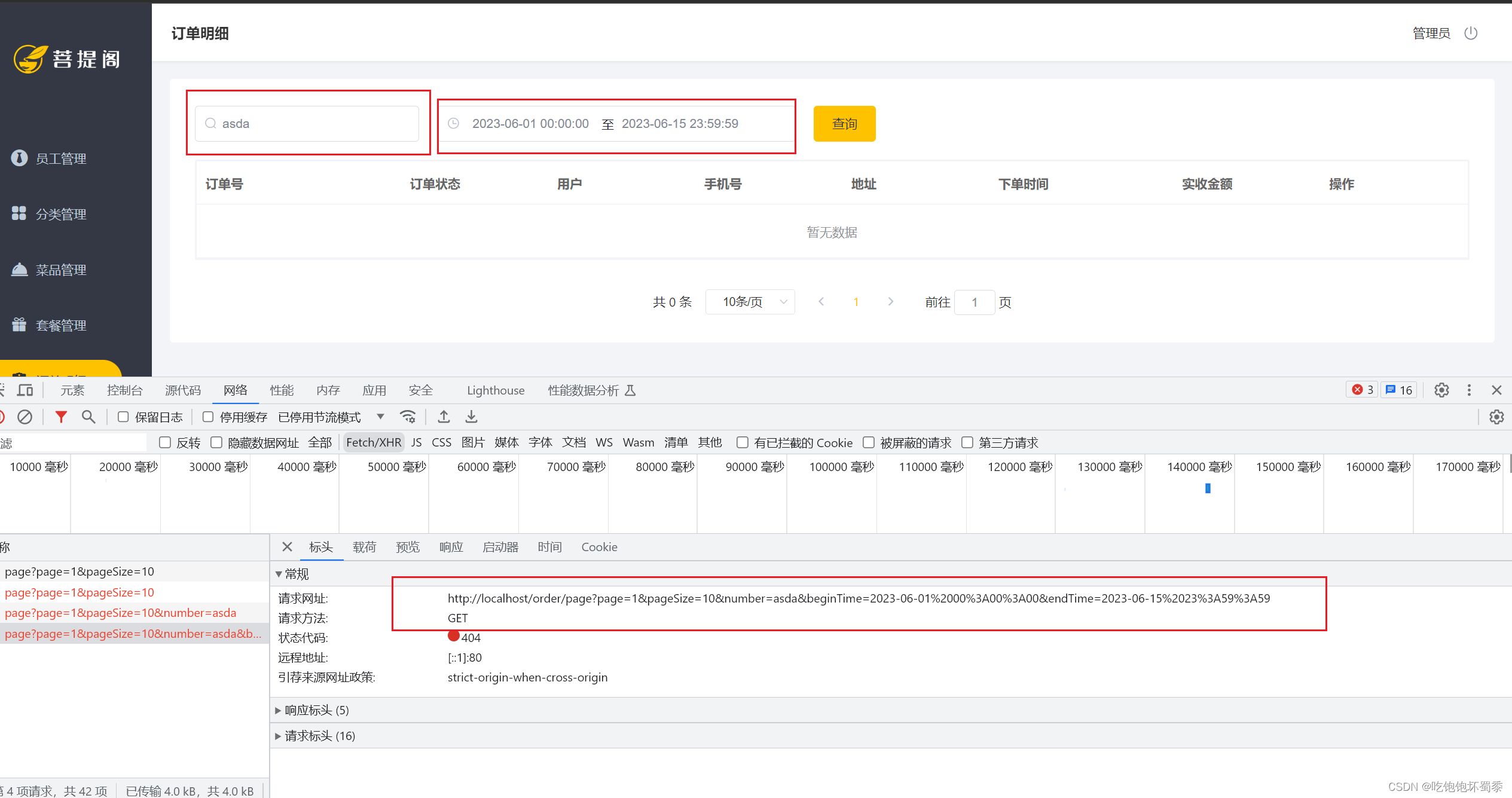Click the yellow 查询 query button
The width and height of the screenshot is (1512, 798).
click(844, 124)
